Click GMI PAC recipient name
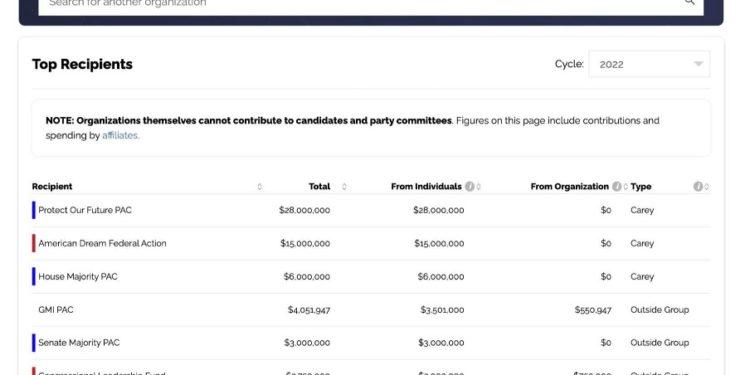Viewport: 750px width, 375px height. tap(55, 309)
